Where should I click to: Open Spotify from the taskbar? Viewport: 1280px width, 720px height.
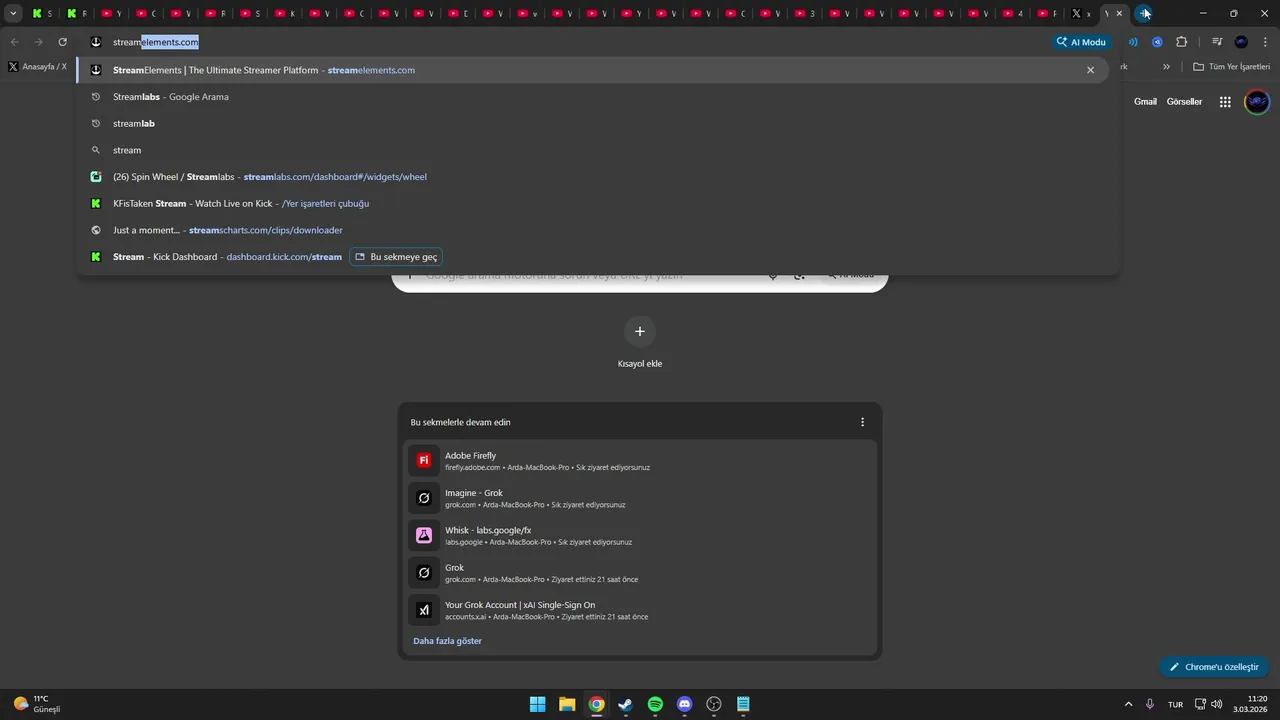point(655,704)
